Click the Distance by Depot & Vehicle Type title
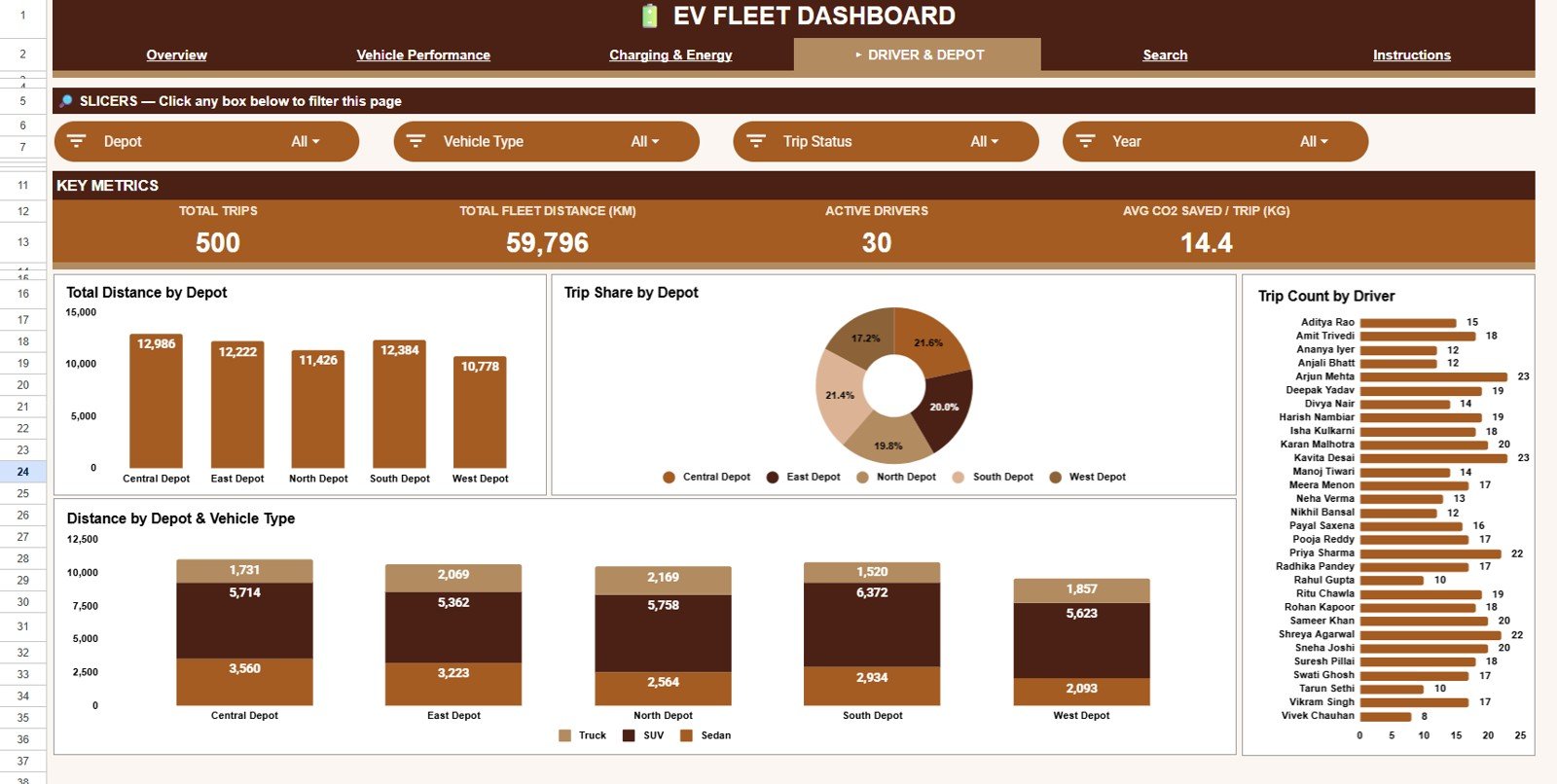Image resolution: width=1557 pixels, height=784 pixels. (x=181, y=519)
